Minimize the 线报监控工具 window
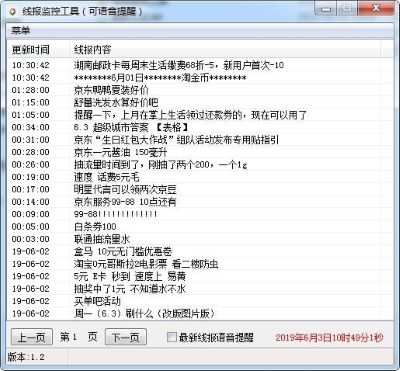This screenshot has width=400, height=371. (326, 8)
